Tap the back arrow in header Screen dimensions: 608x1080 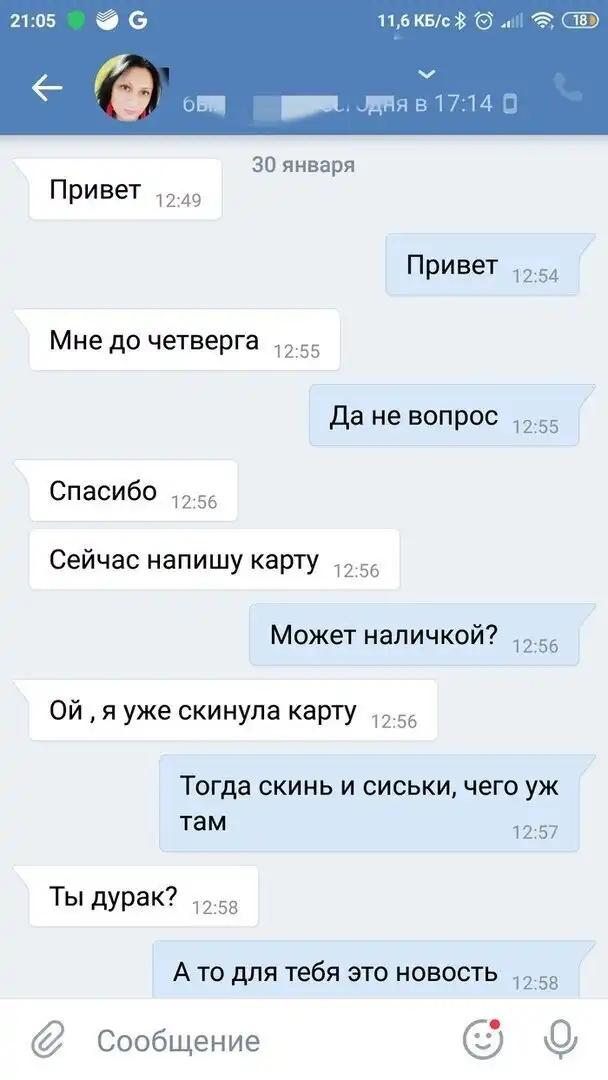tap(47, 88)
